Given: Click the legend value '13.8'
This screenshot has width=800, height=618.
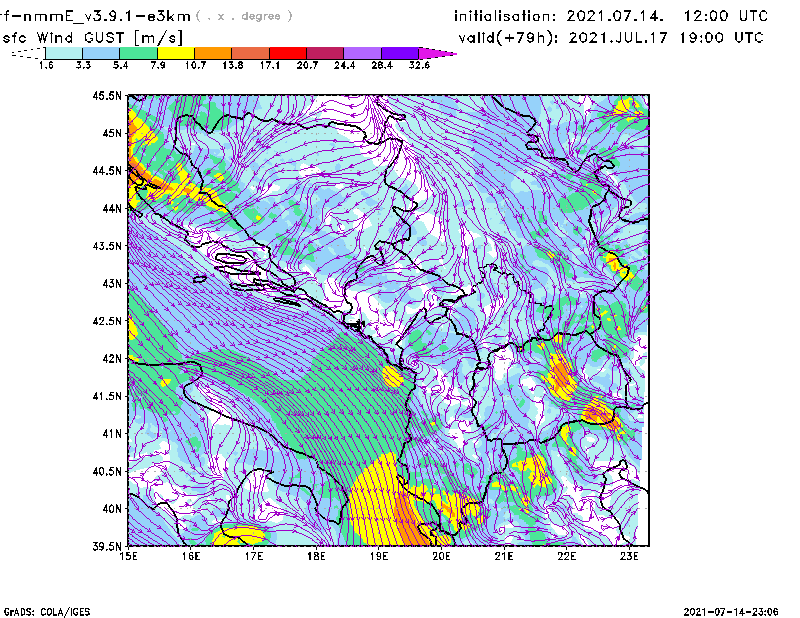Looking at the screenshot, I should (233, 65).
